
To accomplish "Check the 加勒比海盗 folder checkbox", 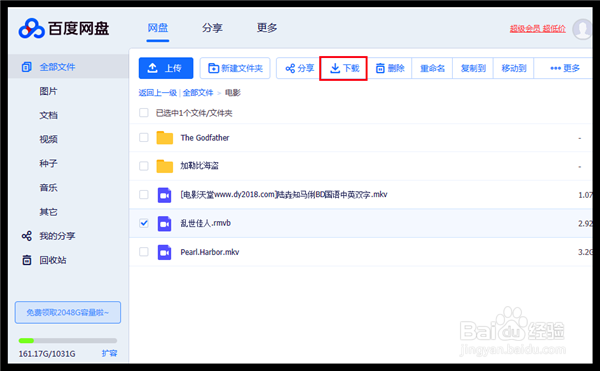I will [143, 166].
